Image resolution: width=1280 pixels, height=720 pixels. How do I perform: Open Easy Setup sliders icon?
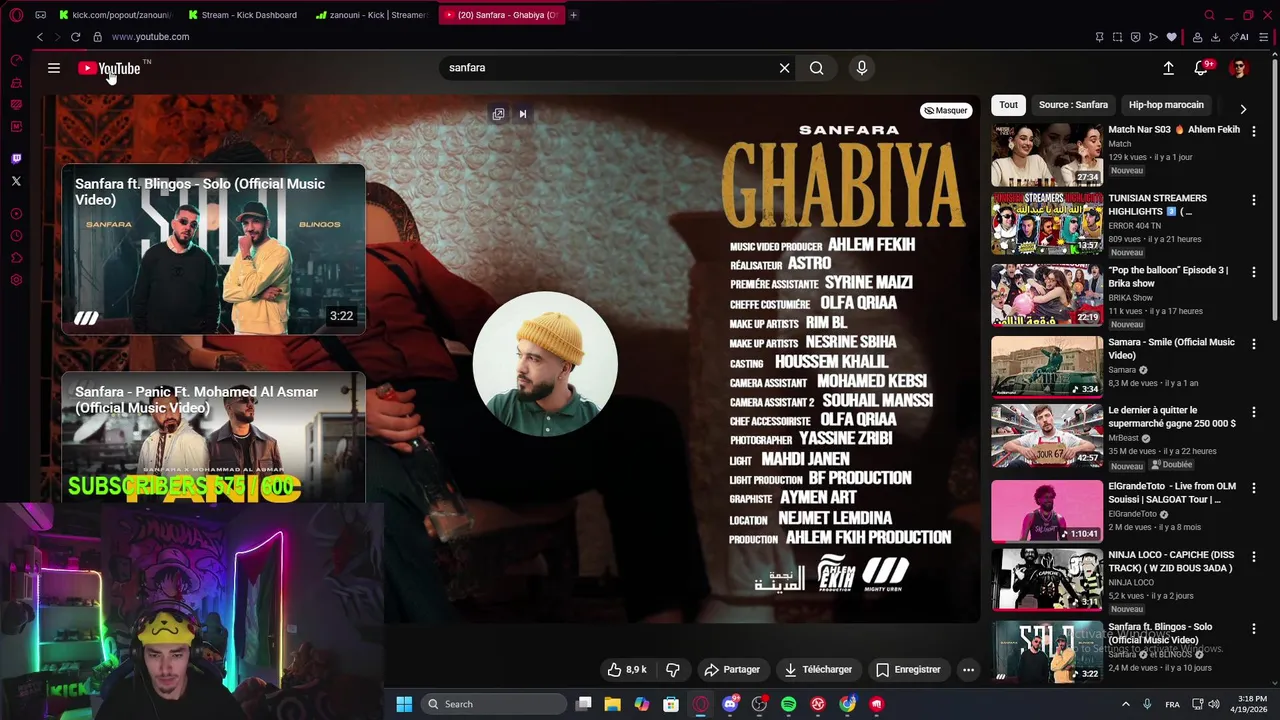1264,37
